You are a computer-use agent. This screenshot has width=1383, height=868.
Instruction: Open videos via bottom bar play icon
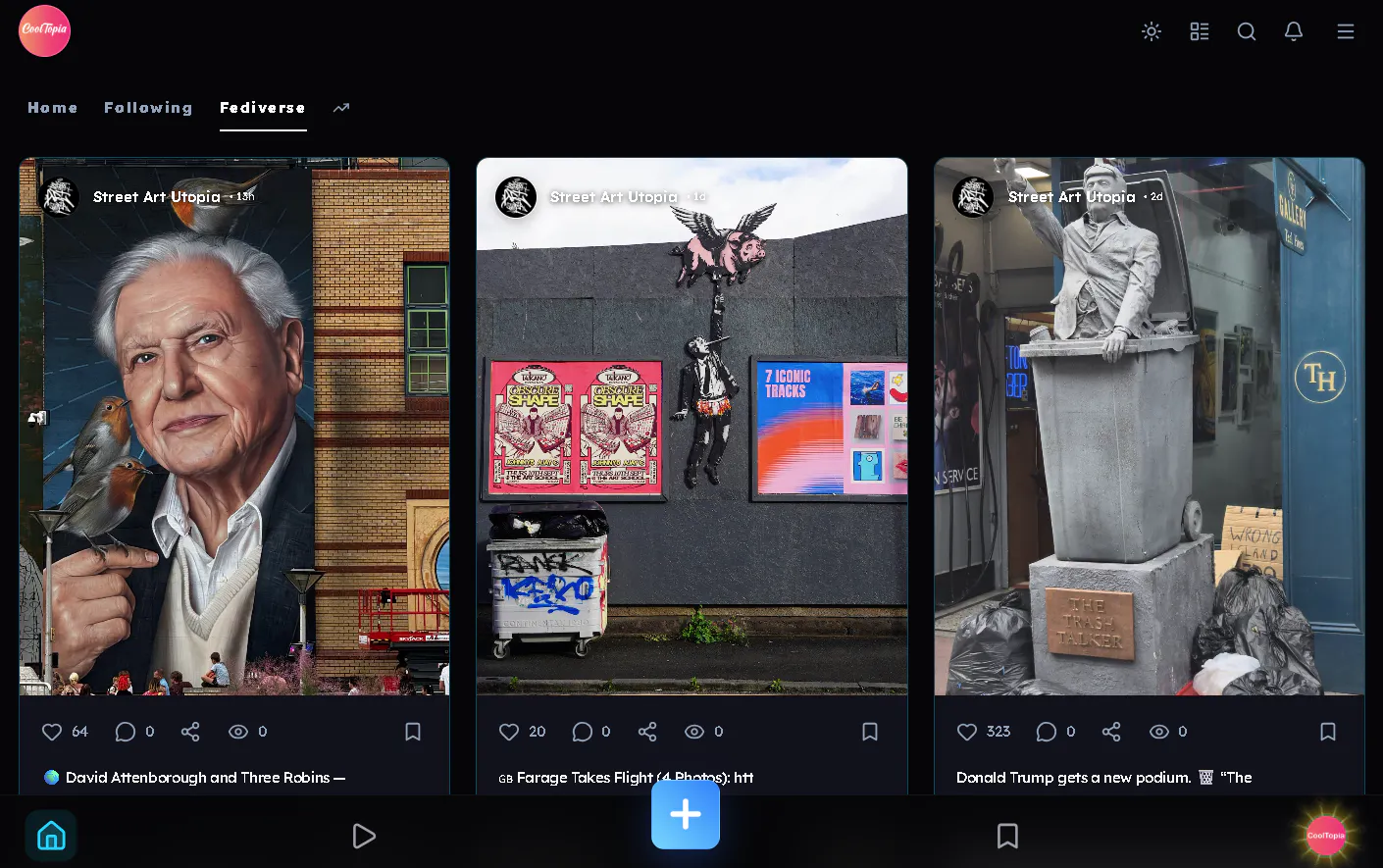[x=364, y=836]
